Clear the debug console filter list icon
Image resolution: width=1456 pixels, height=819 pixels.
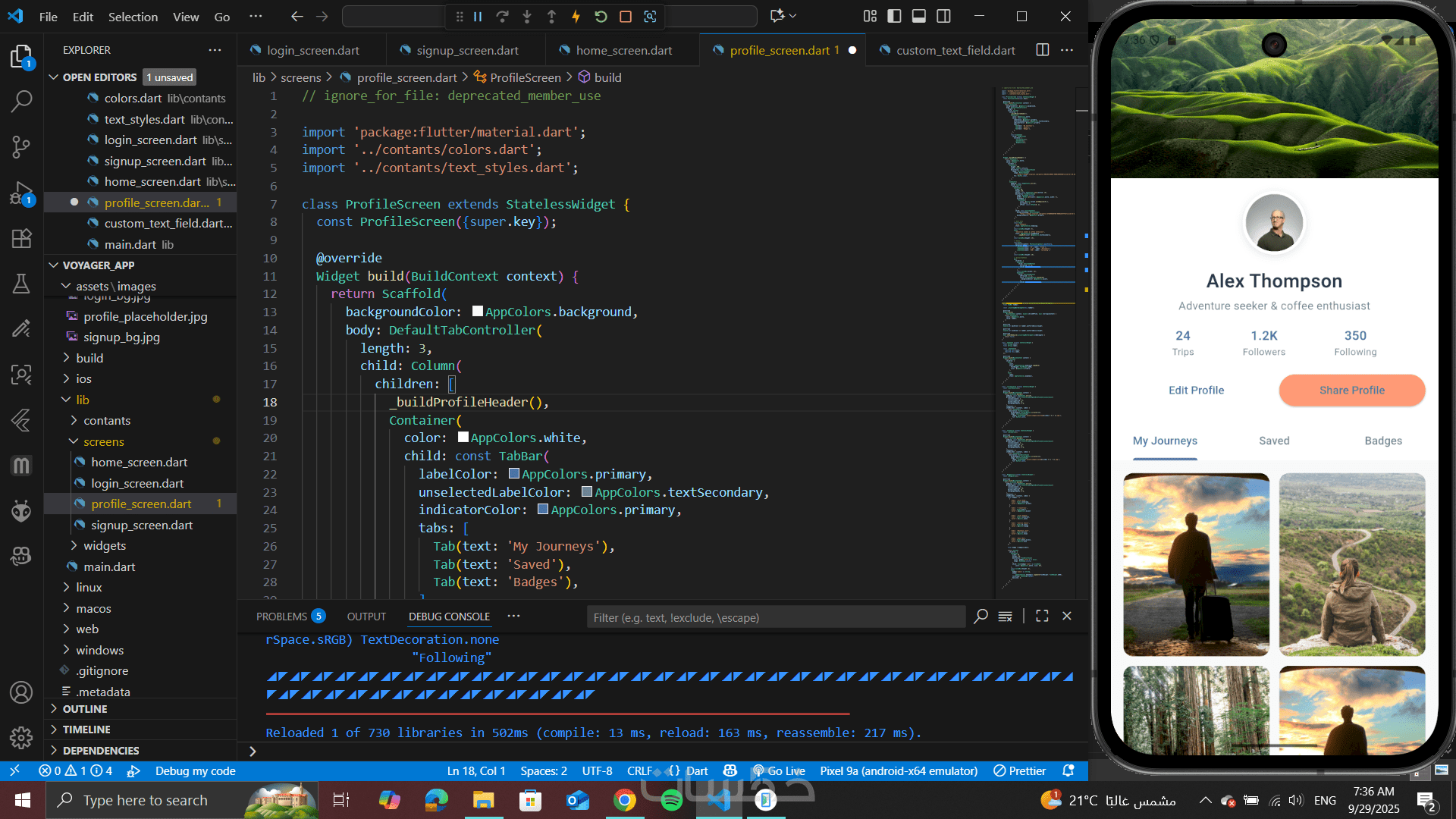pos(1006,617)
